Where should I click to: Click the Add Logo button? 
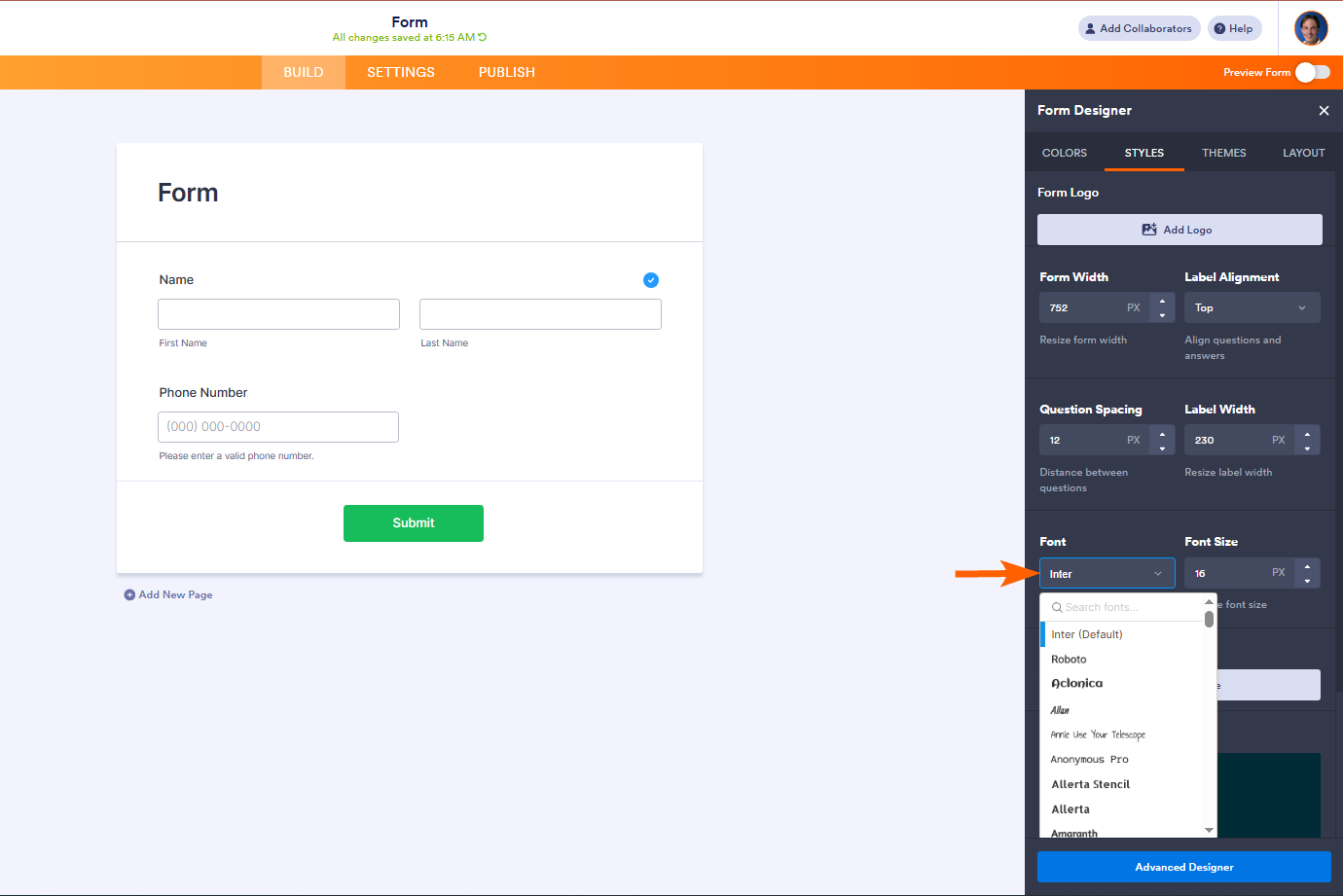point(1179,230)
